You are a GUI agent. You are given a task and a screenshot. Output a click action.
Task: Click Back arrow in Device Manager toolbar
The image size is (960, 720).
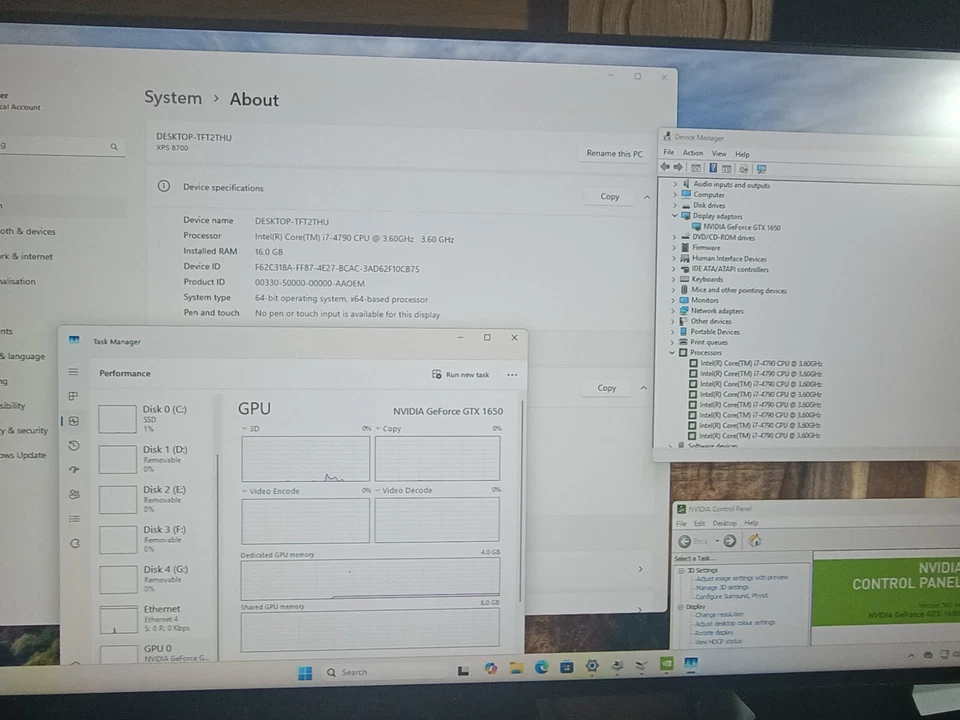pos(666,167)
